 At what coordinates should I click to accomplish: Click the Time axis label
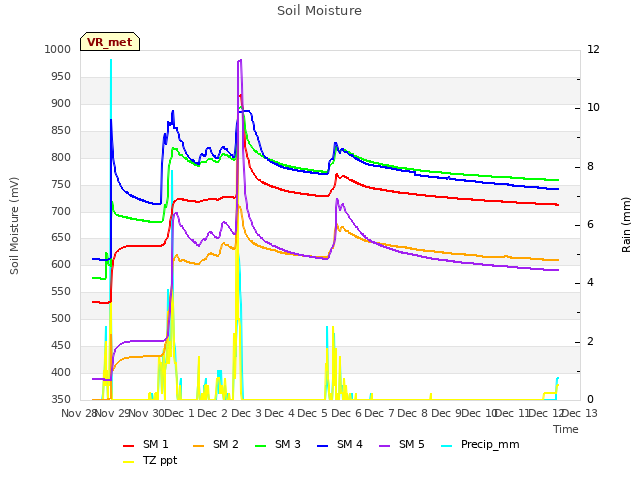tap(566, 429)
